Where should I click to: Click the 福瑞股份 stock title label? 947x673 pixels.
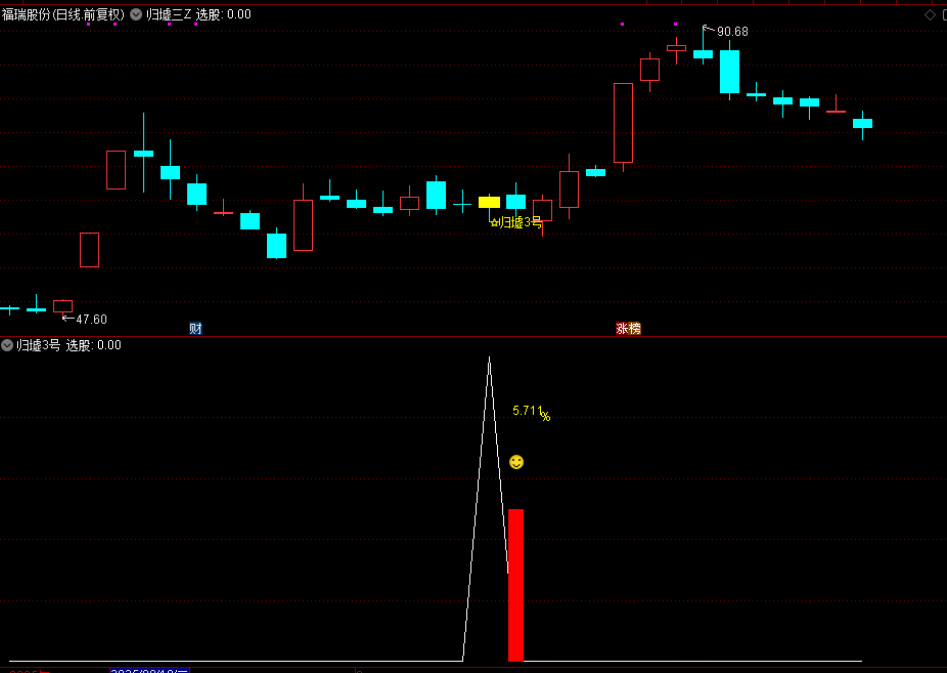coord(62,14)
